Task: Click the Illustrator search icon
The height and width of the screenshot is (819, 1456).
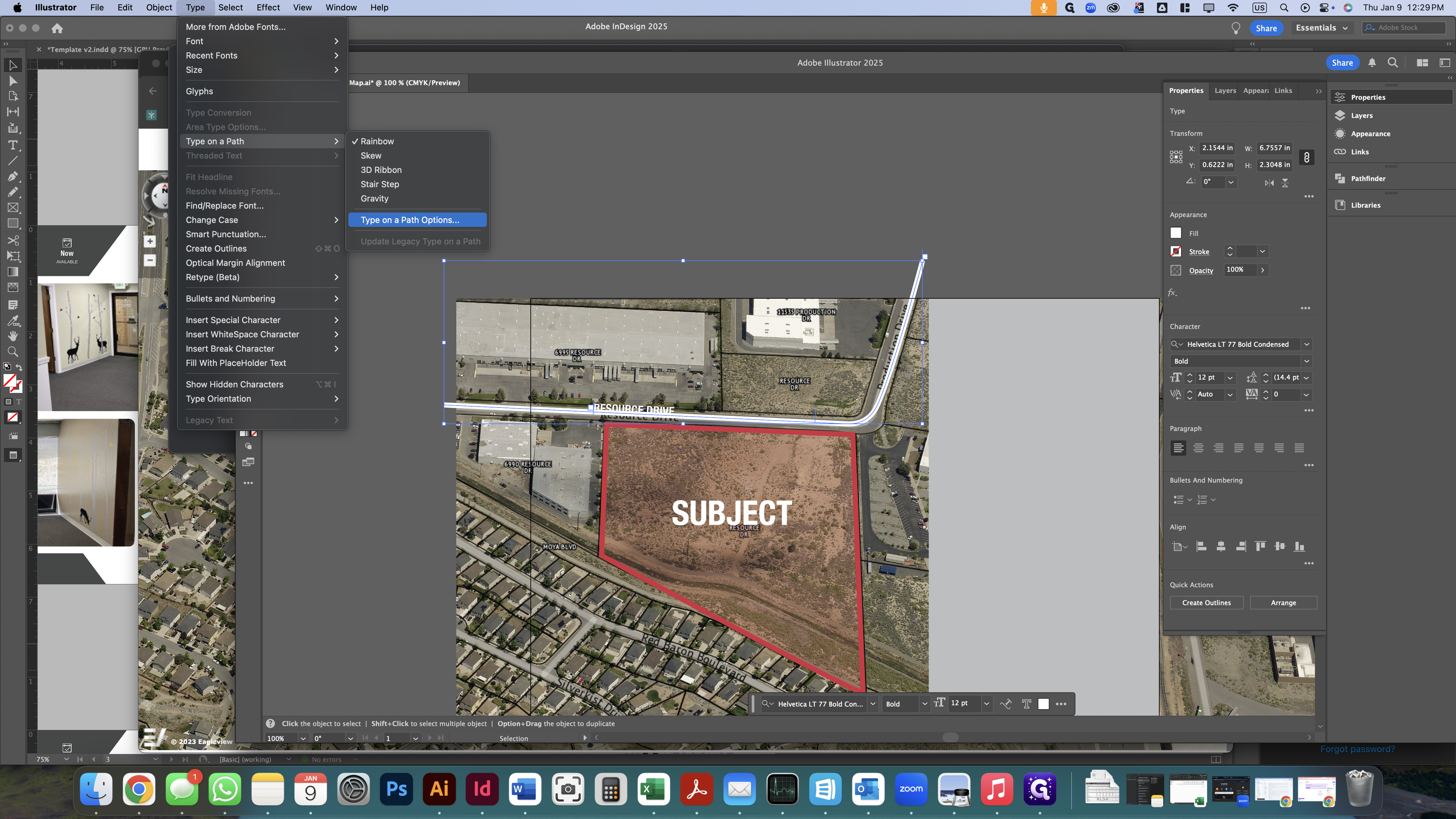Action: click(1393, 63)
